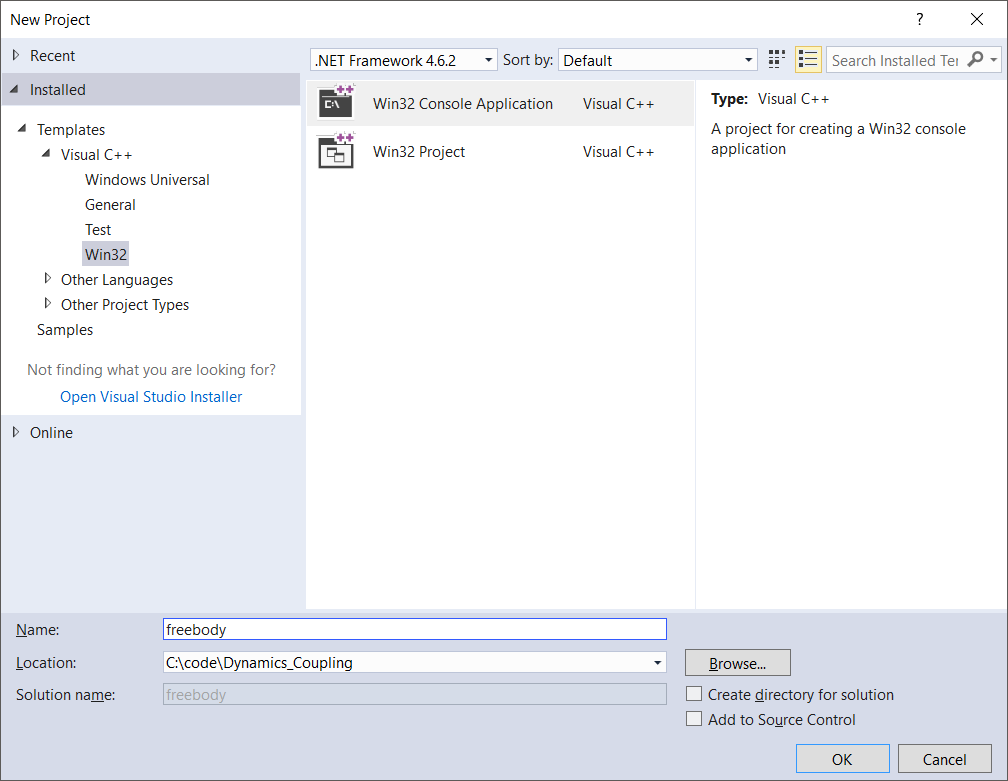This screenshot has width=1008, height=781.
Task: Select the Test template category
Action: click(98, 230)
